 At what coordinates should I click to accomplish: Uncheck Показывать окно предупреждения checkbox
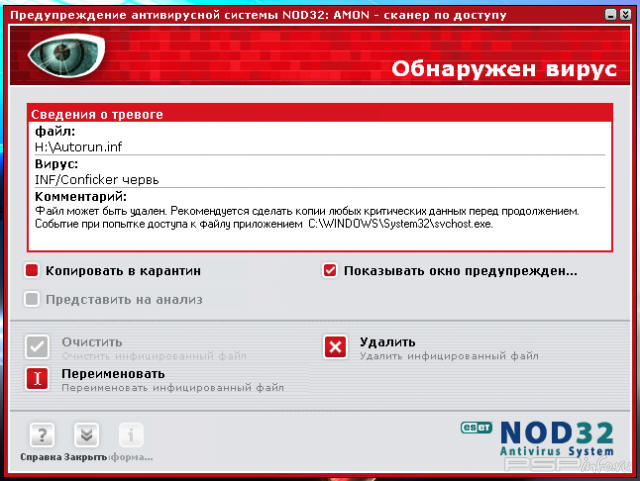tap(330, 270)
